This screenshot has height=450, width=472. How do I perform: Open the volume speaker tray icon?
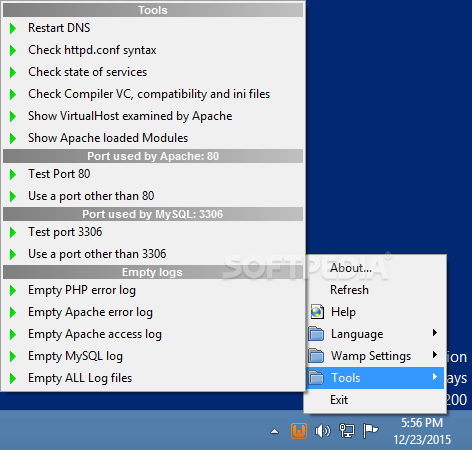[x=322, y=431]
